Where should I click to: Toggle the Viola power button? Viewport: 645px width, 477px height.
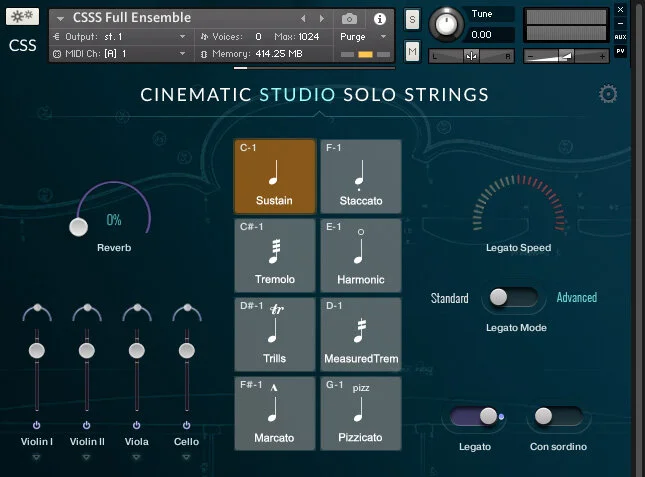(x=137, y=425)
